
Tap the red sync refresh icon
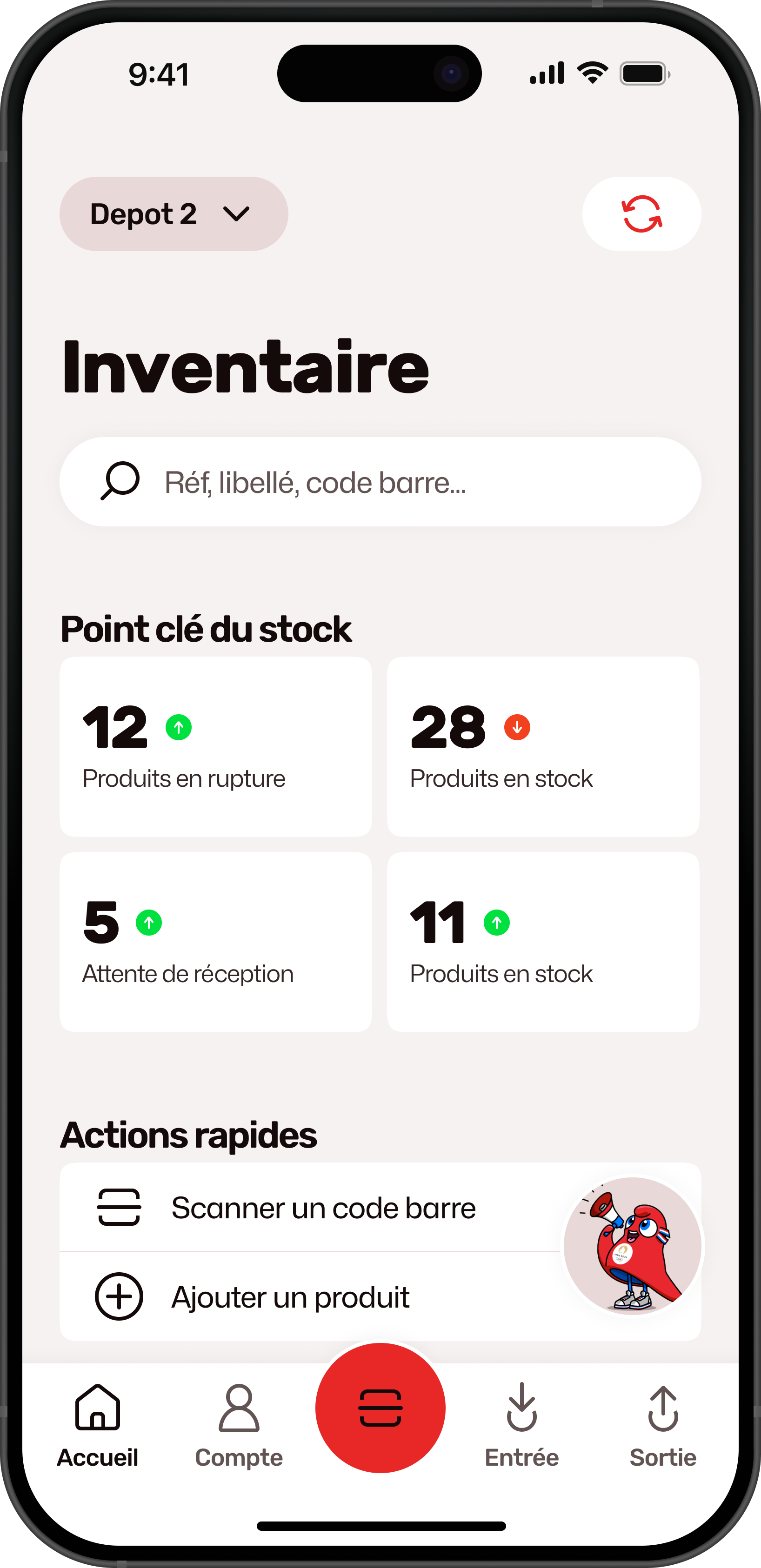pos(641,213)
